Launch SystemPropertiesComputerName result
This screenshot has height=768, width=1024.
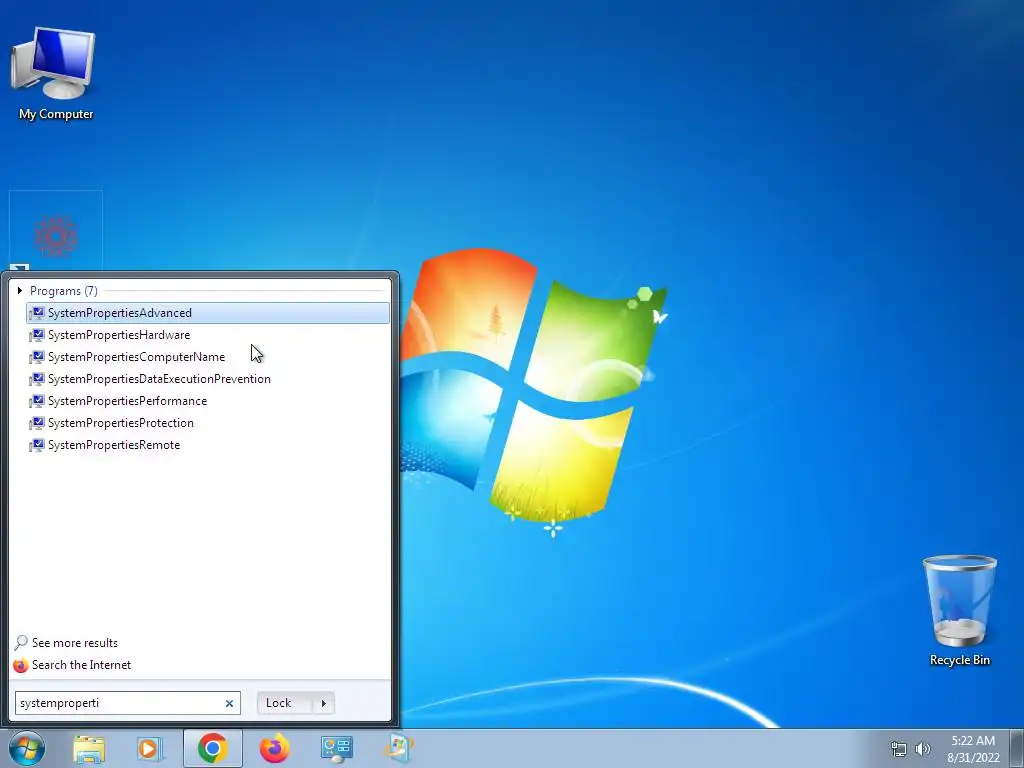(x=208, y=357)
